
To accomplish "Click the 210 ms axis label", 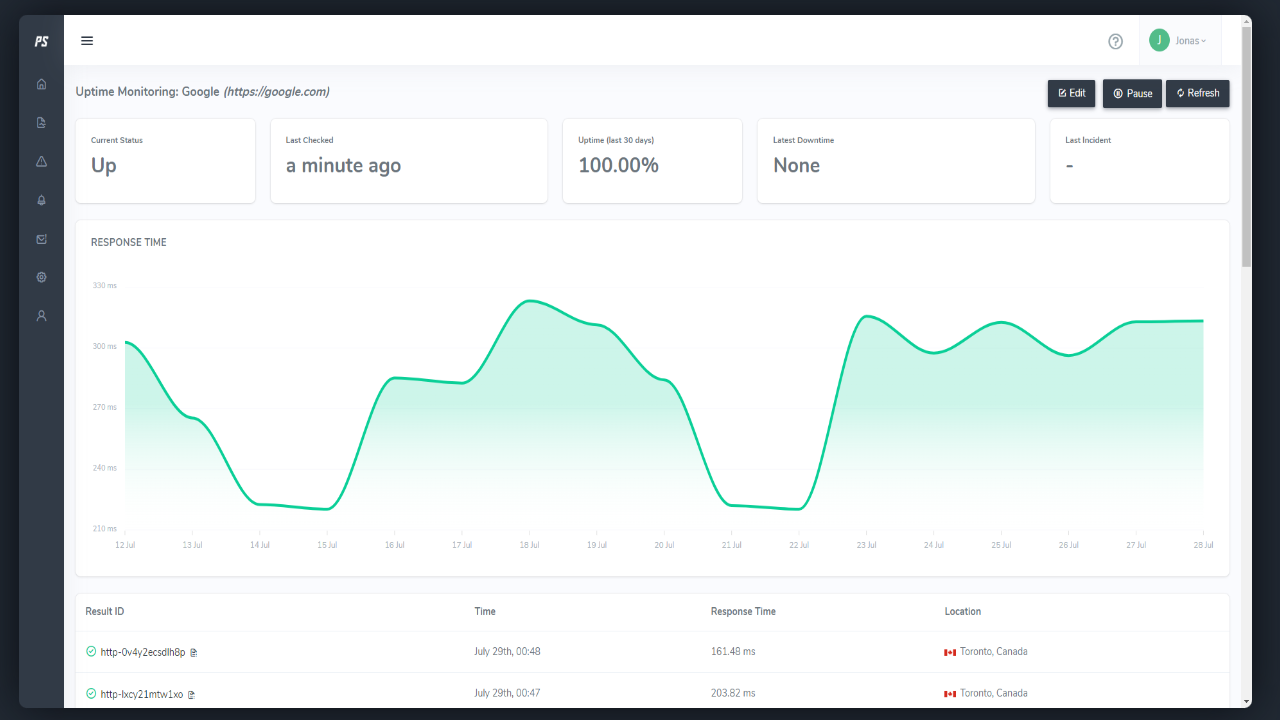I will click(105, 528).
